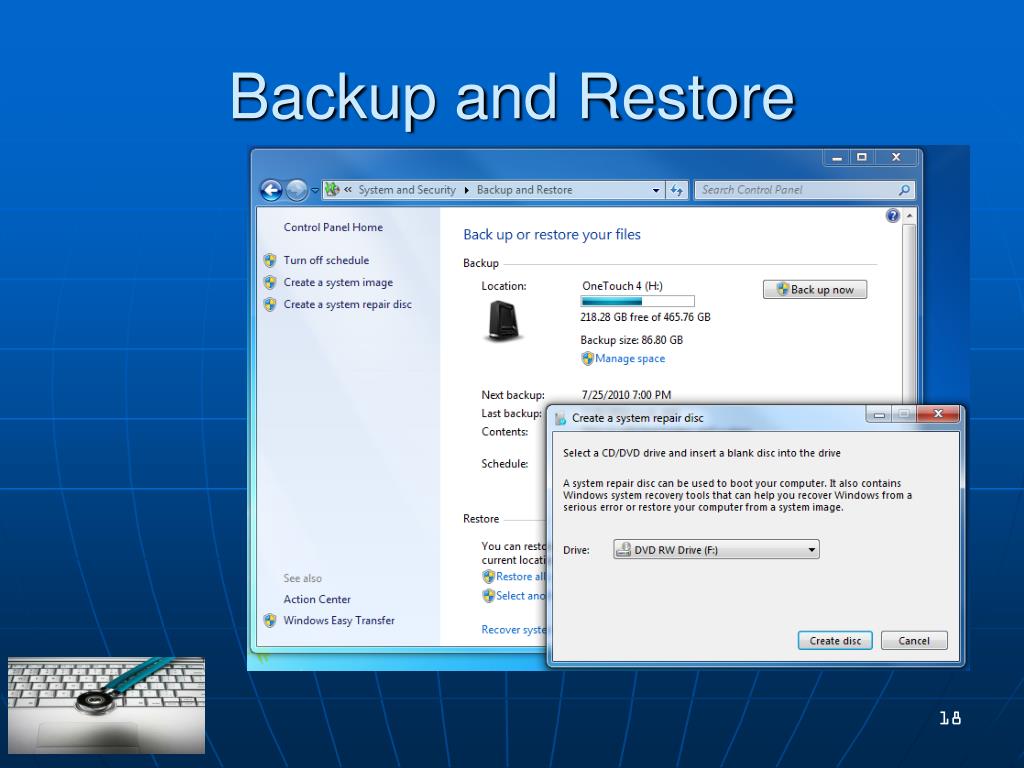This screenshot has height=768, width=1024.
Task: Click the slide number 18
Action: (x=950, y=718)
